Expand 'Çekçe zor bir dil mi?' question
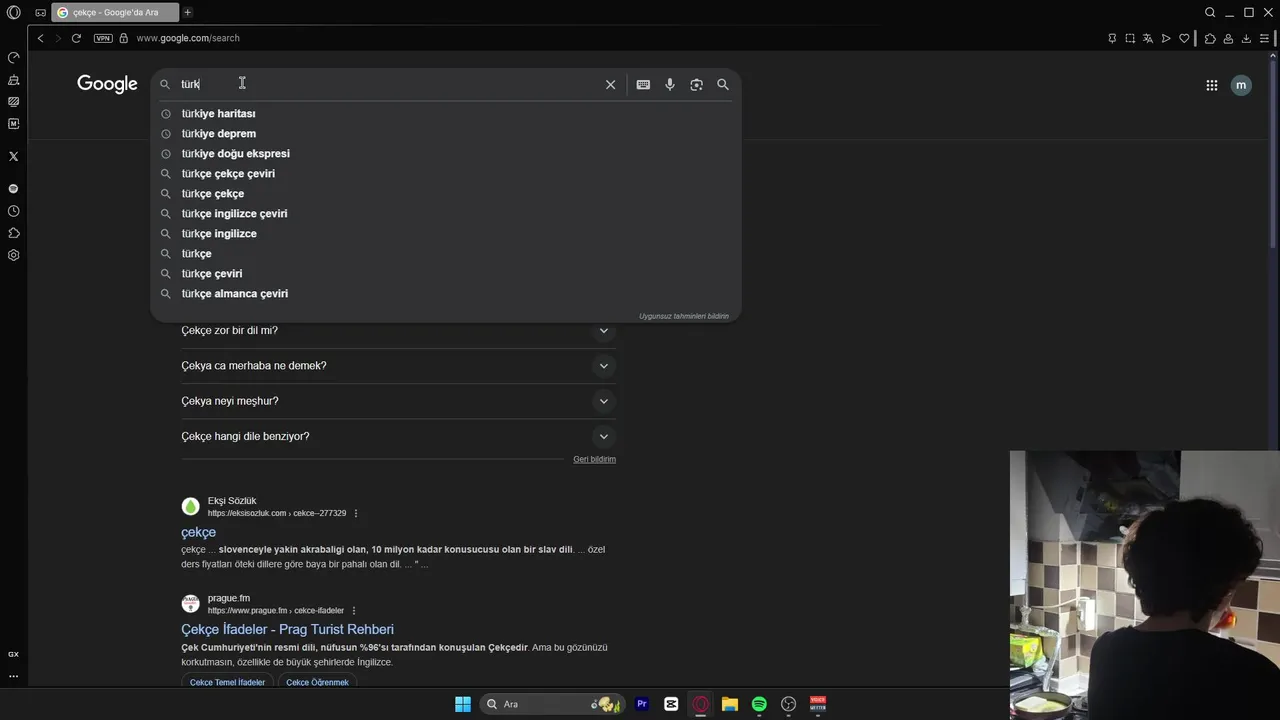This screenshot has width=1280, height=720. 398,331
